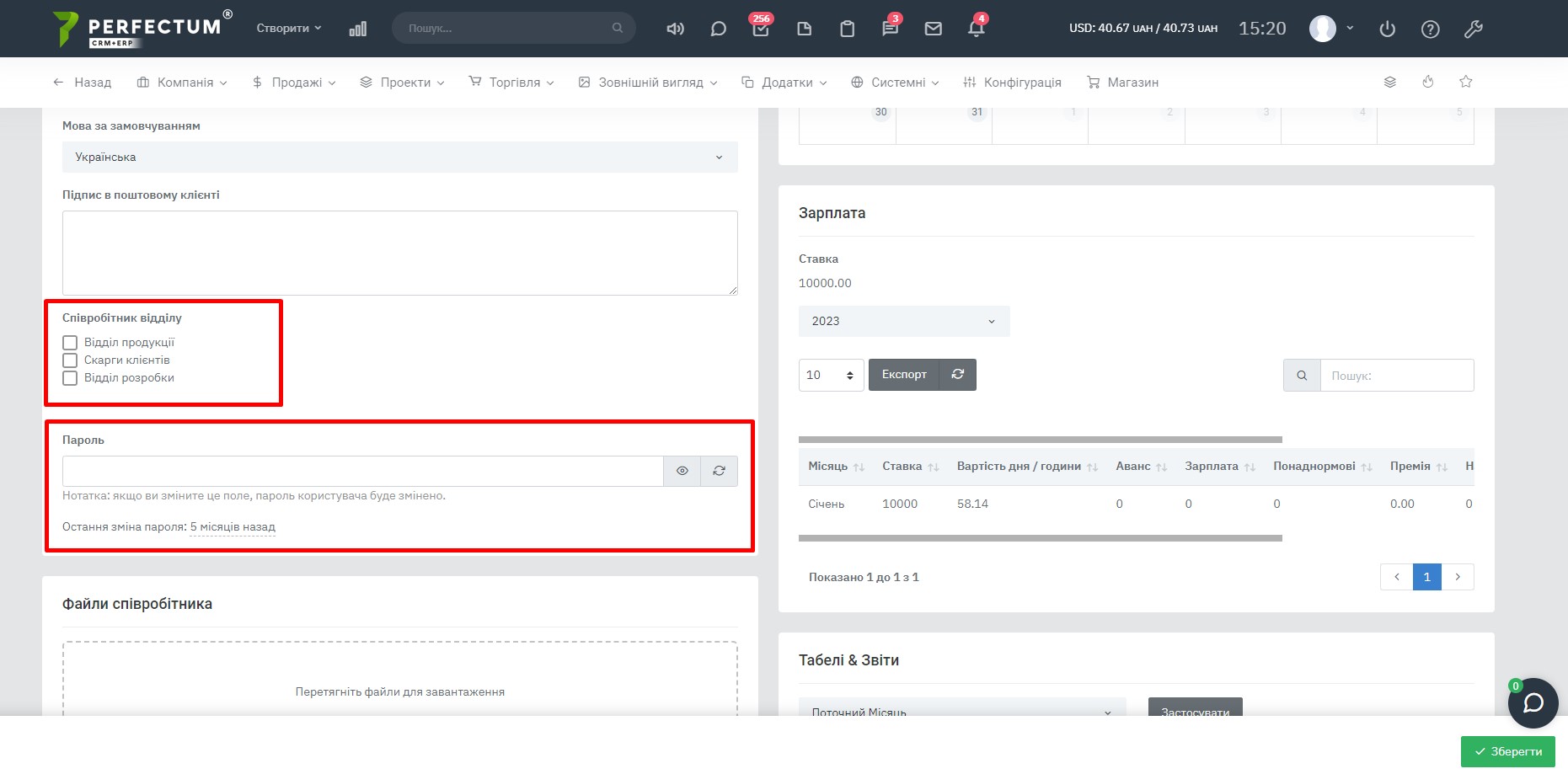Image resolution: width=1568 pixels, height=774 pixels.
Task: Open the mail envelope icon
Action: [x=933, y=29]
